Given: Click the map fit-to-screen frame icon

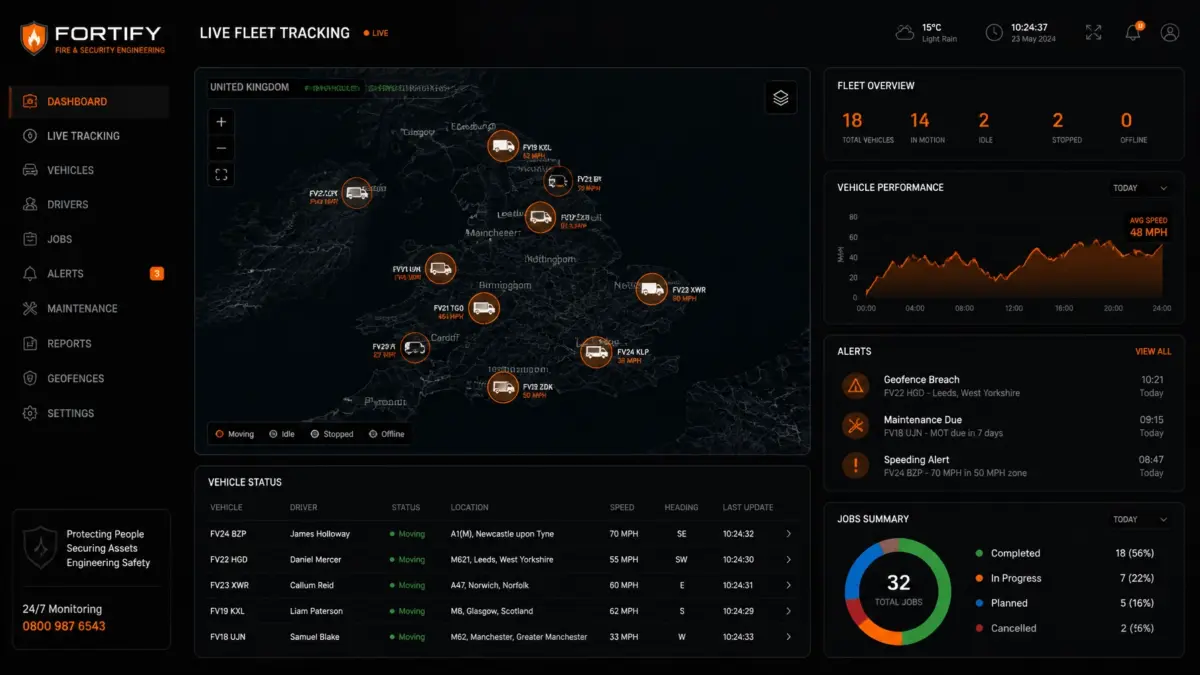Looking at the screenshot, I should click(x=221, y=175).
